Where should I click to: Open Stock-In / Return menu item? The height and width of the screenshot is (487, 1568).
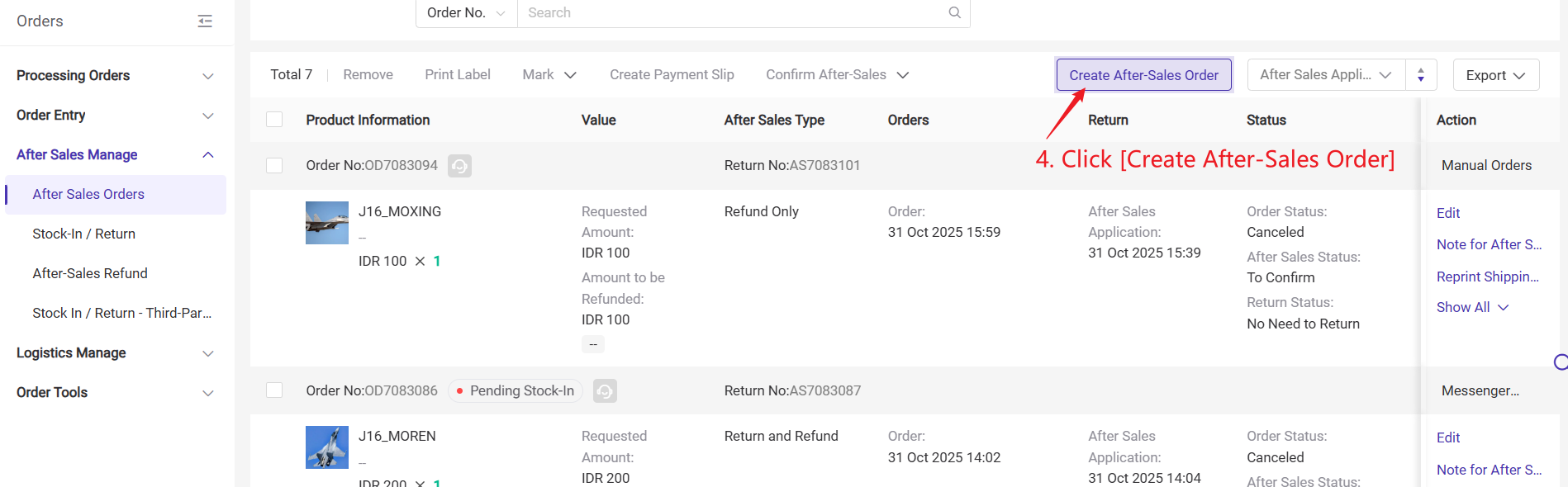84,234
